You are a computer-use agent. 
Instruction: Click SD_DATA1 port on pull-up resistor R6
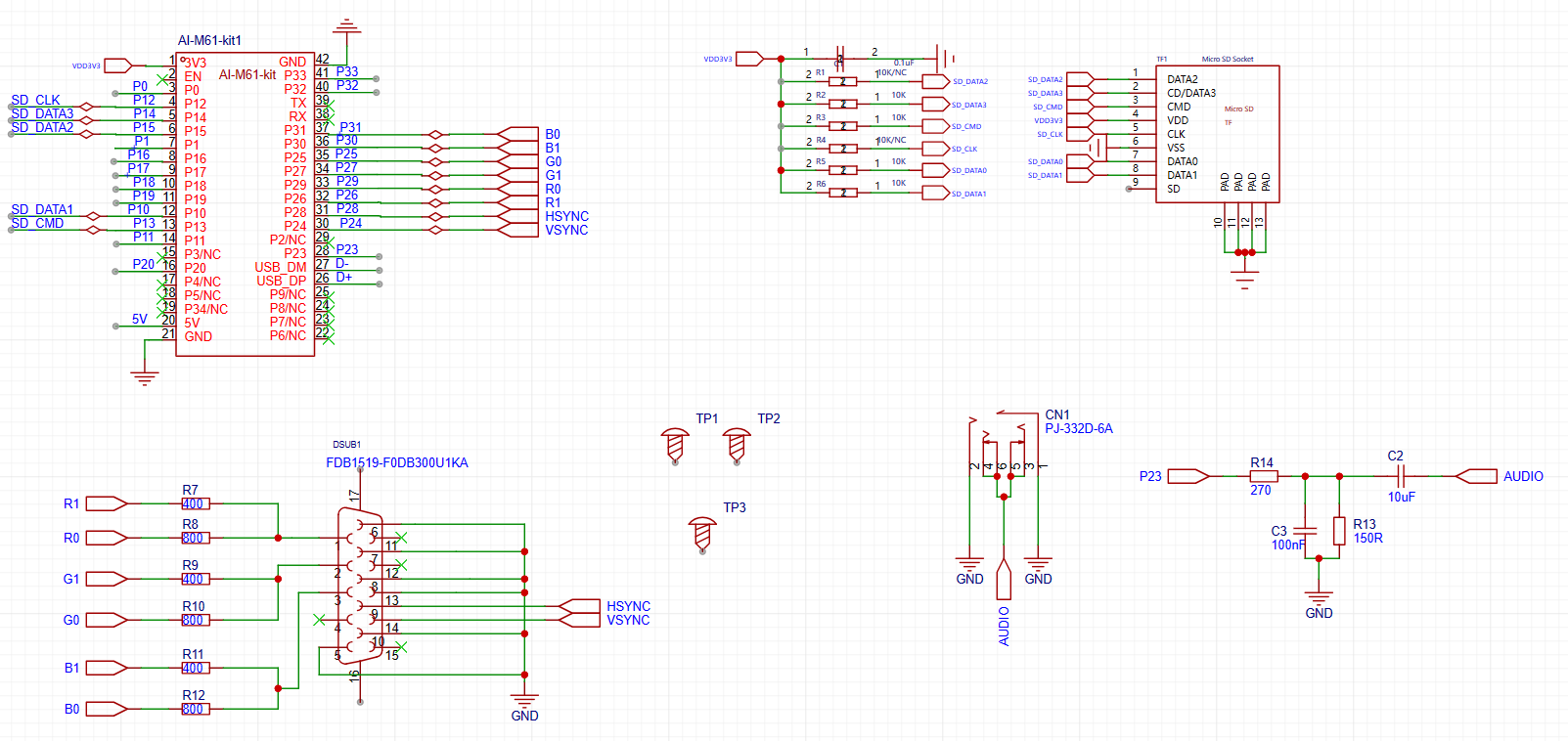[935, 194]
